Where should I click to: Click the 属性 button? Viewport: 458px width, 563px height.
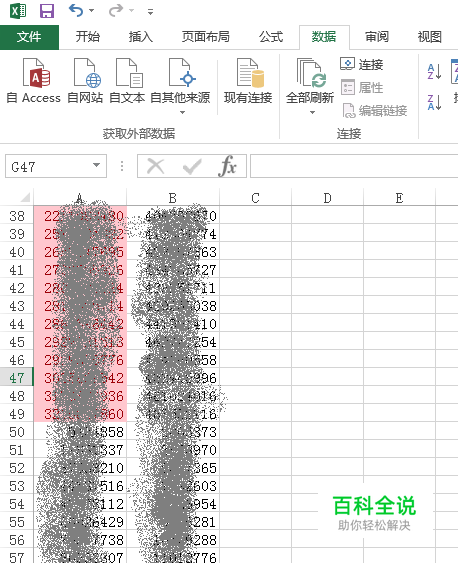[x=361, y=88]
